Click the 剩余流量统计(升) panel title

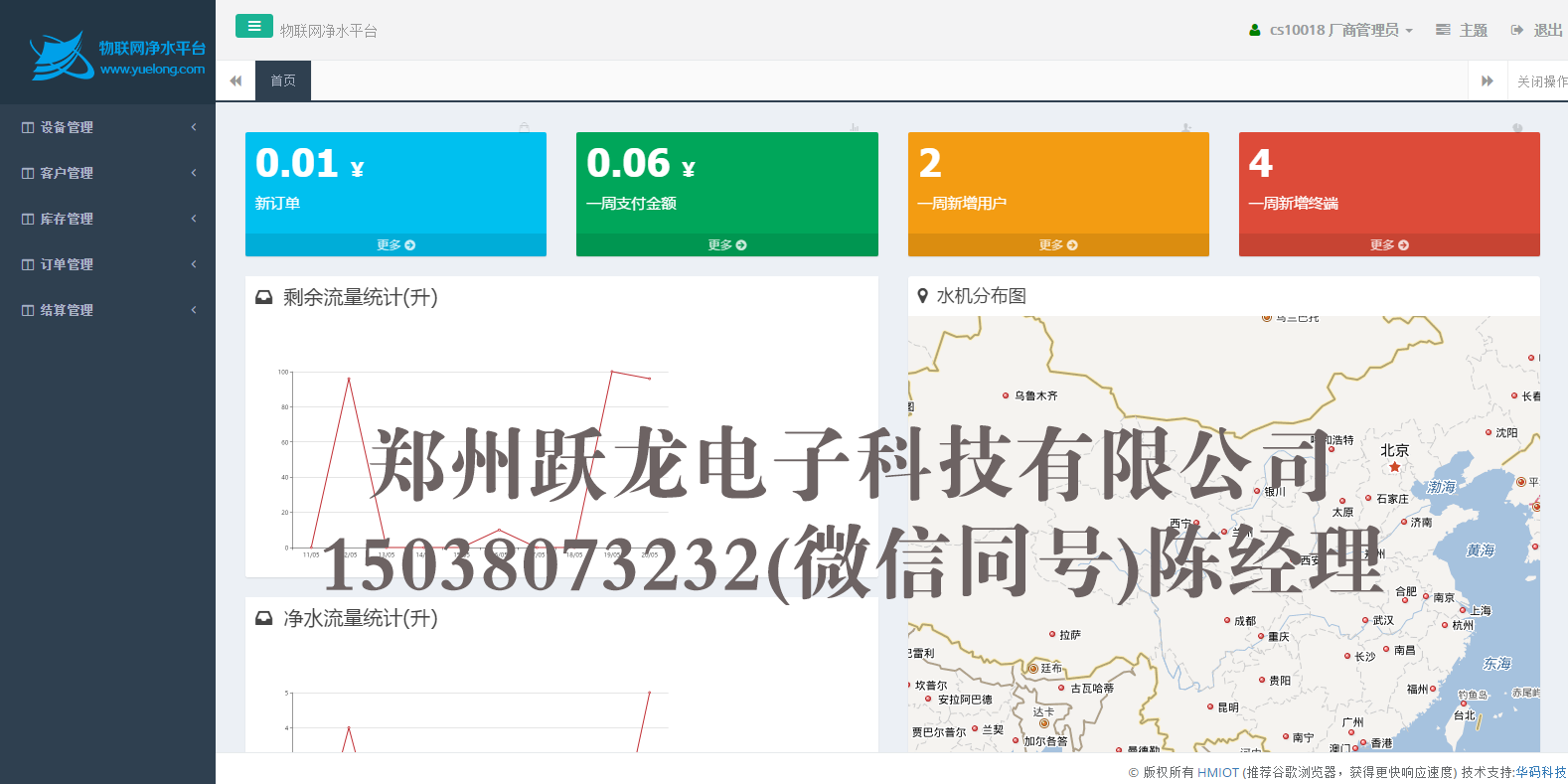pos(361,297)
